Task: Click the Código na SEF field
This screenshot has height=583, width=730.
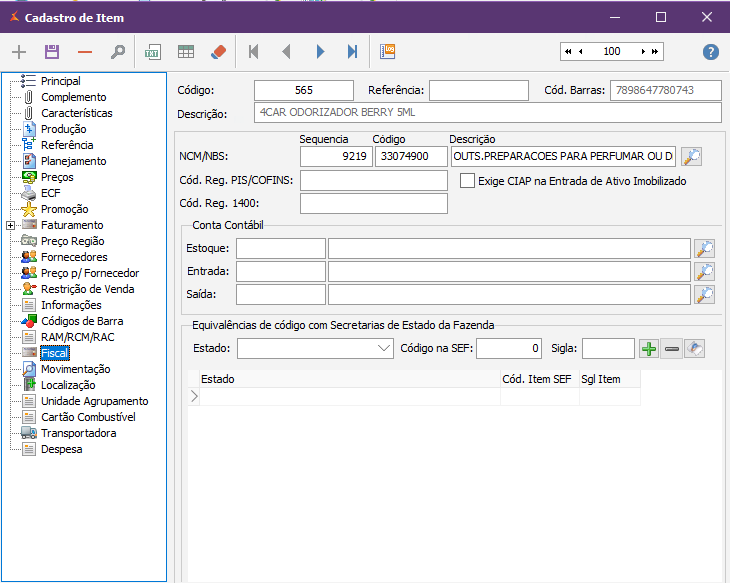Action: pyautogui.click(x=510, y=348)
